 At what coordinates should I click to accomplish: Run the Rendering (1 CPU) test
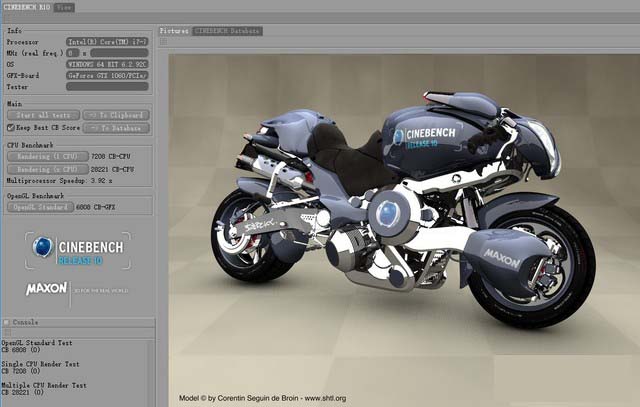(x=48, y=156)
